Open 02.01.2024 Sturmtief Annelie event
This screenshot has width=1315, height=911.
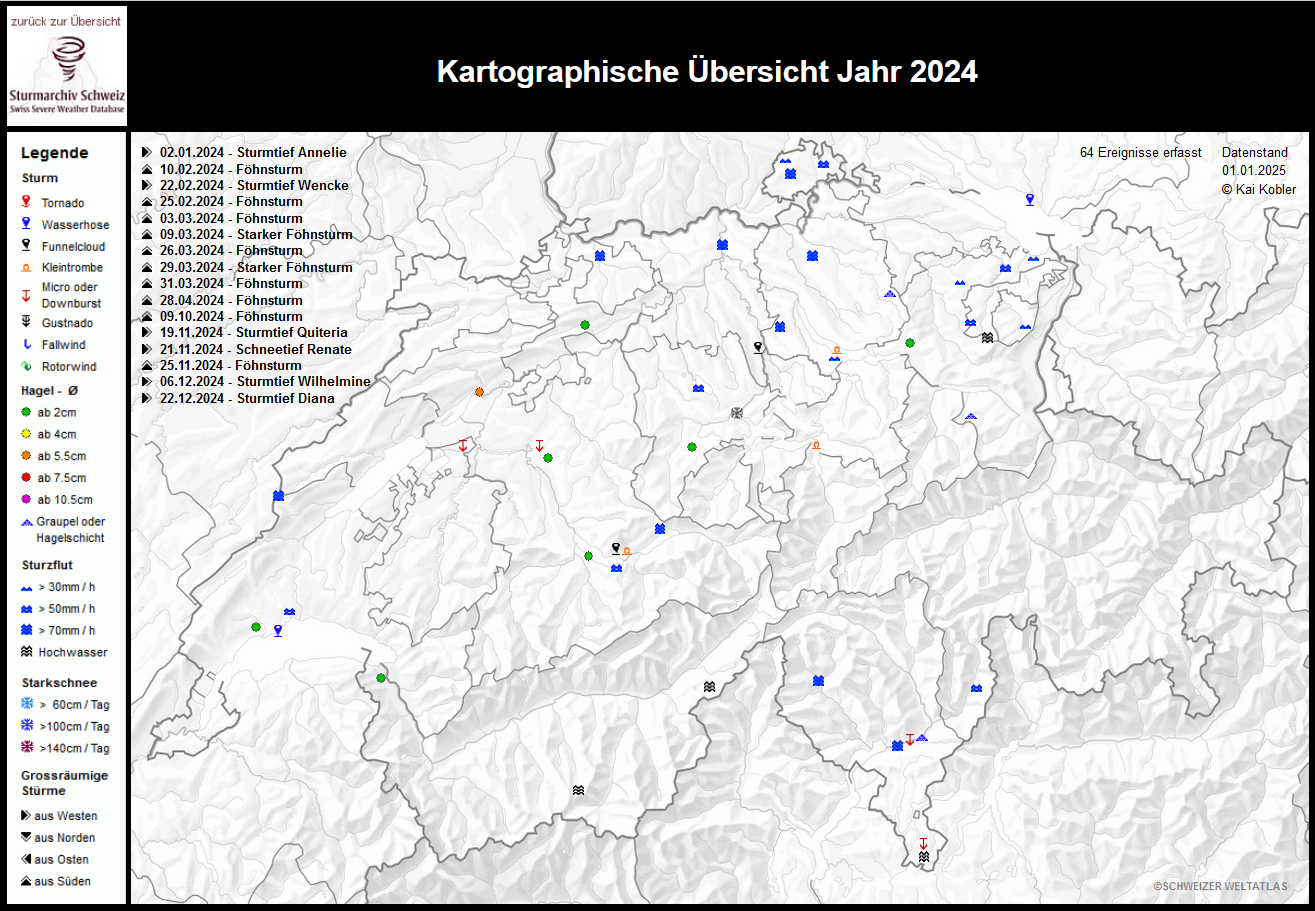tap(253, 152)
